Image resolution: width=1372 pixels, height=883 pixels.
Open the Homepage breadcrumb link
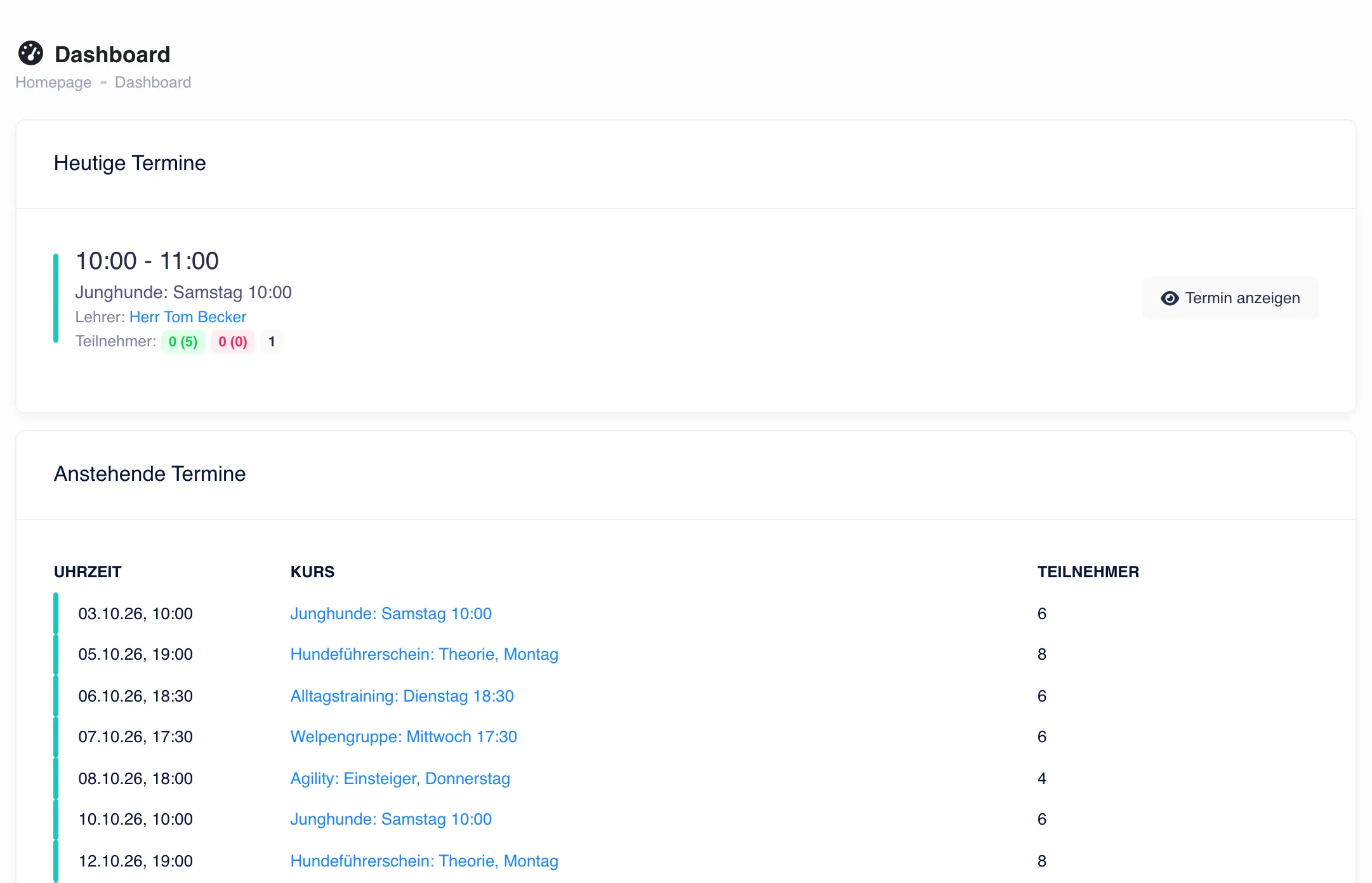click(53, 82)
